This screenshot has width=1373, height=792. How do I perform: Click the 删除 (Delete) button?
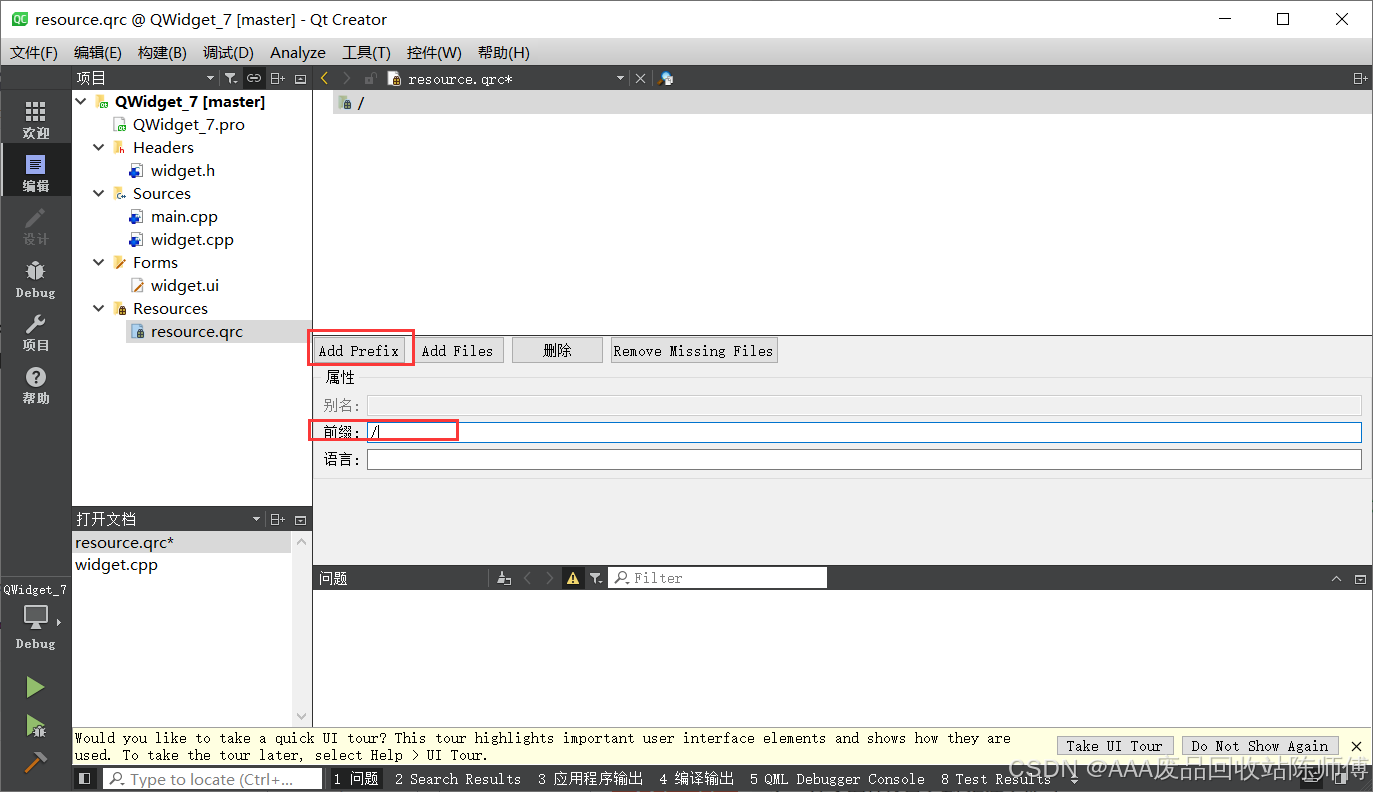(557, 350)
